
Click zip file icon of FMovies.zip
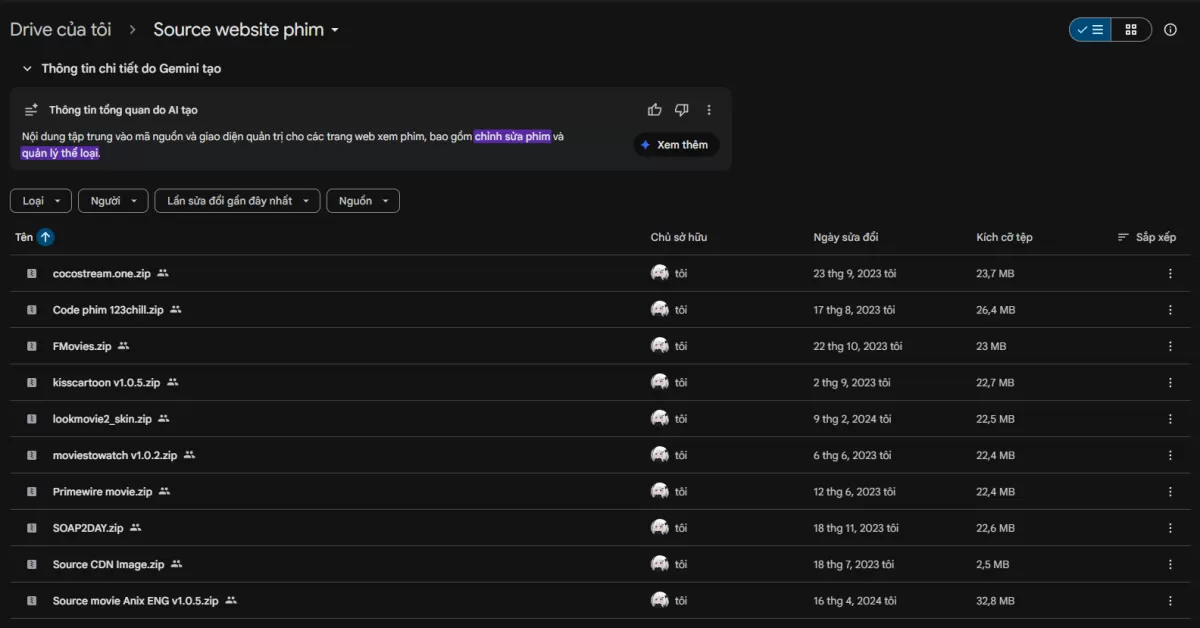[31, 346]
